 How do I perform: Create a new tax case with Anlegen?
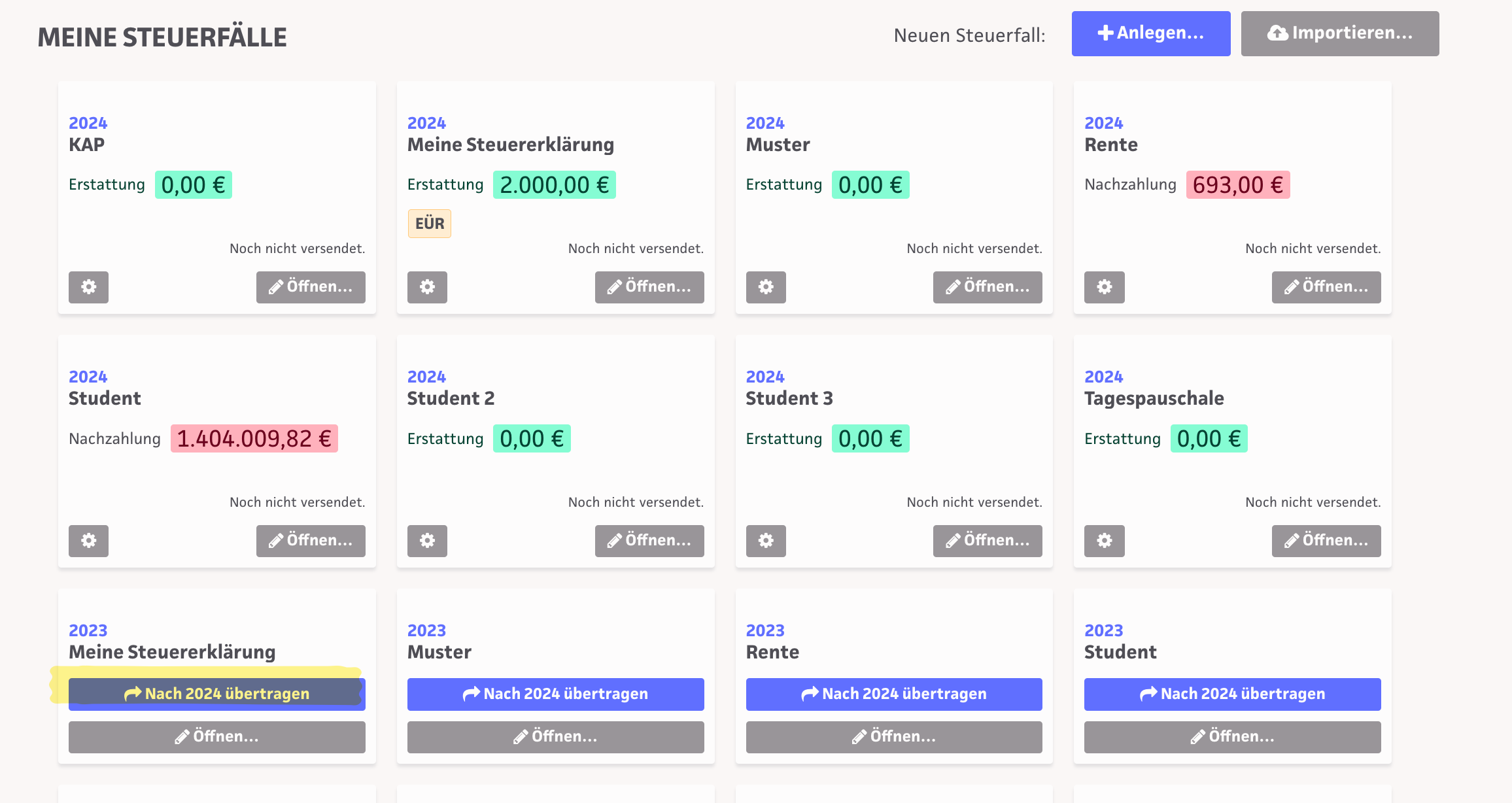tap(1150, 33)
